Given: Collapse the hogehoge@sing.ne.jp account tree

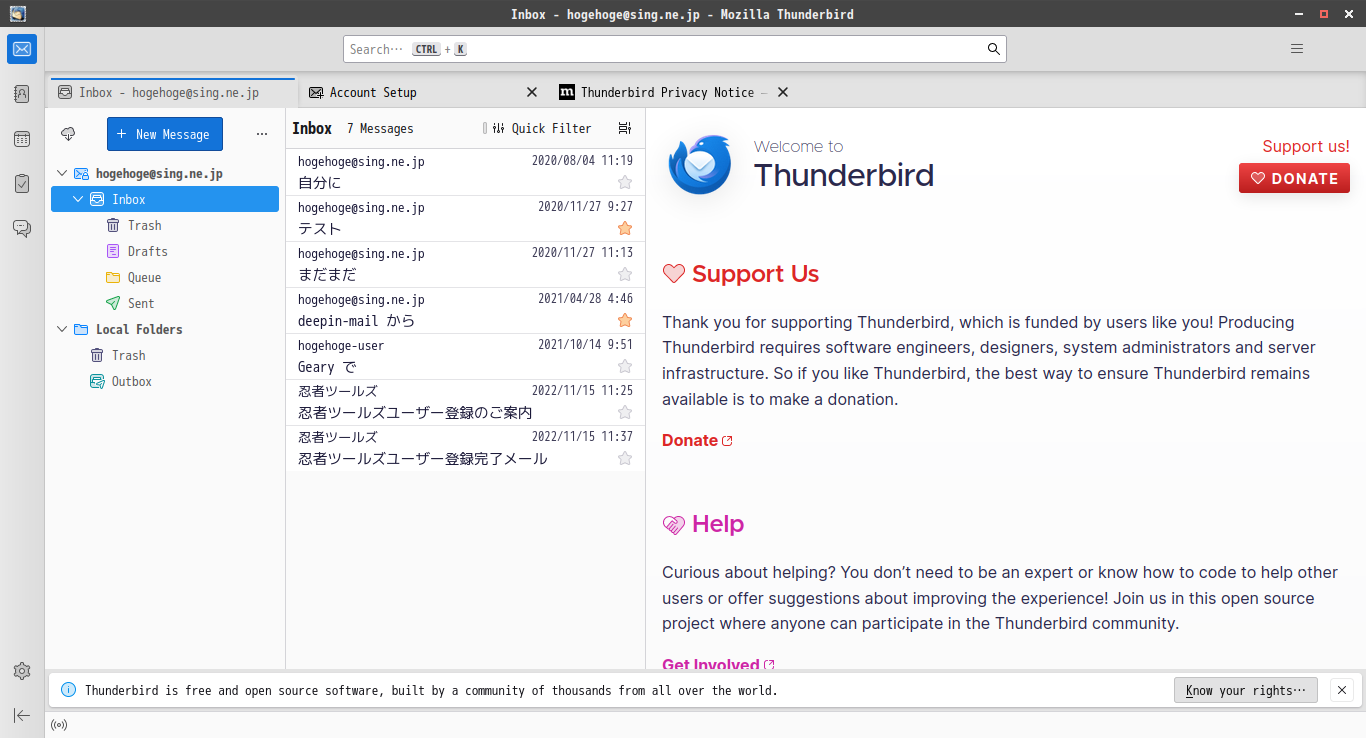Looking at the screenshot, I should pos(62,173).
